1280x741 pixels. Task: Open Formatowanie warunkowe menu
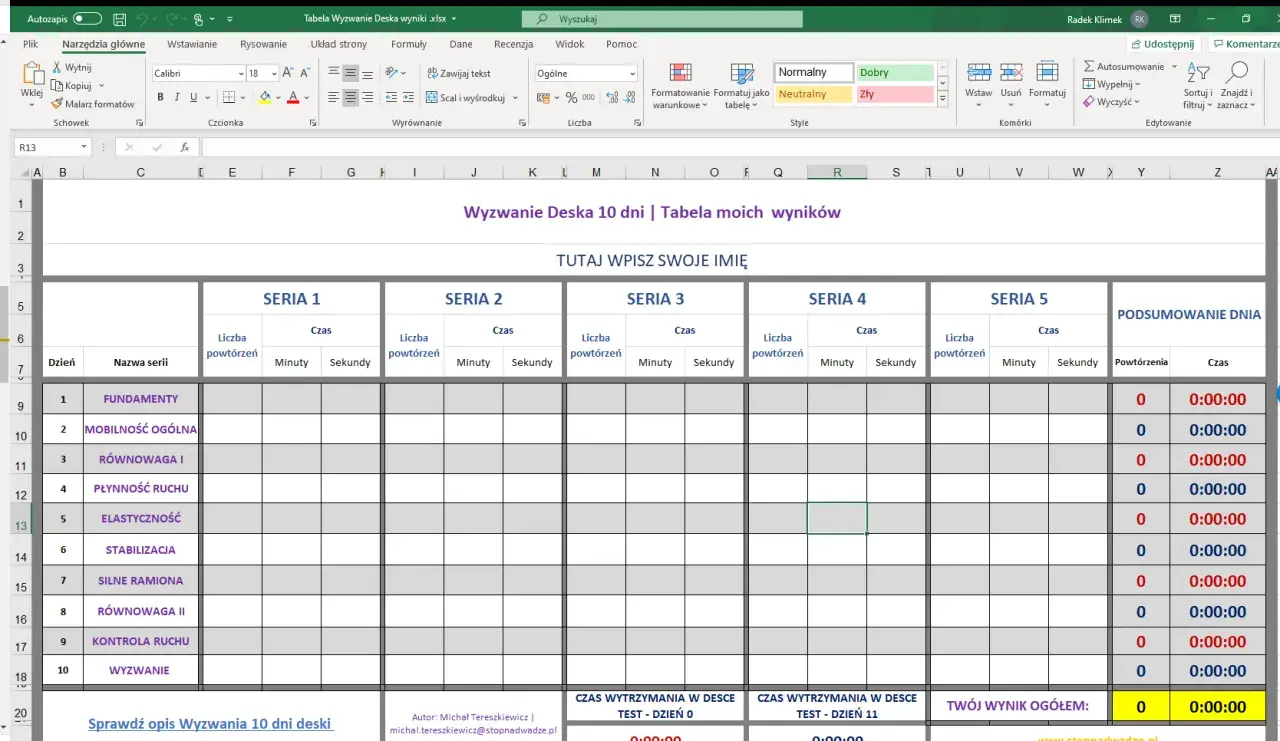680,86
